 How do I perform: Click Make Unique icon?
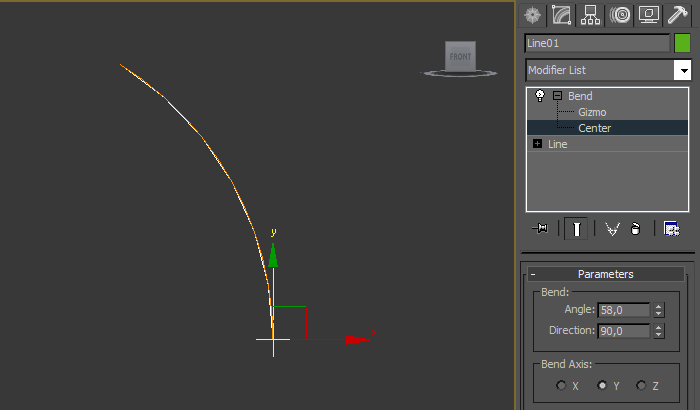(612, 229)
